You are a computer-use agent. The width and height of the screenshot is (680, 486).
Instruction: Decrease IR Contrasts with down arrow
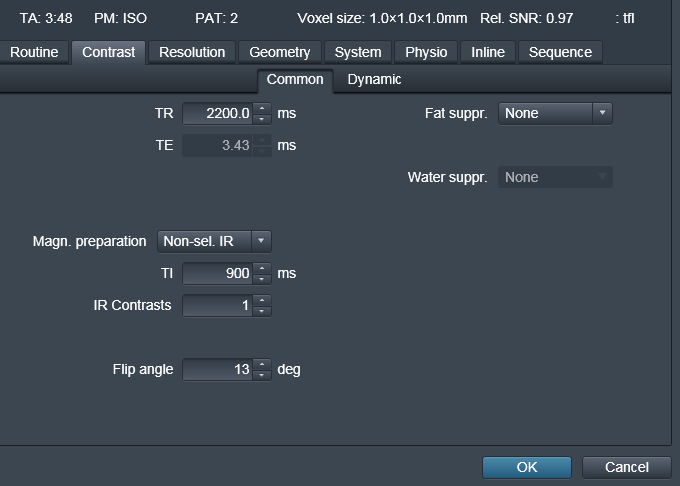(262, 311)
